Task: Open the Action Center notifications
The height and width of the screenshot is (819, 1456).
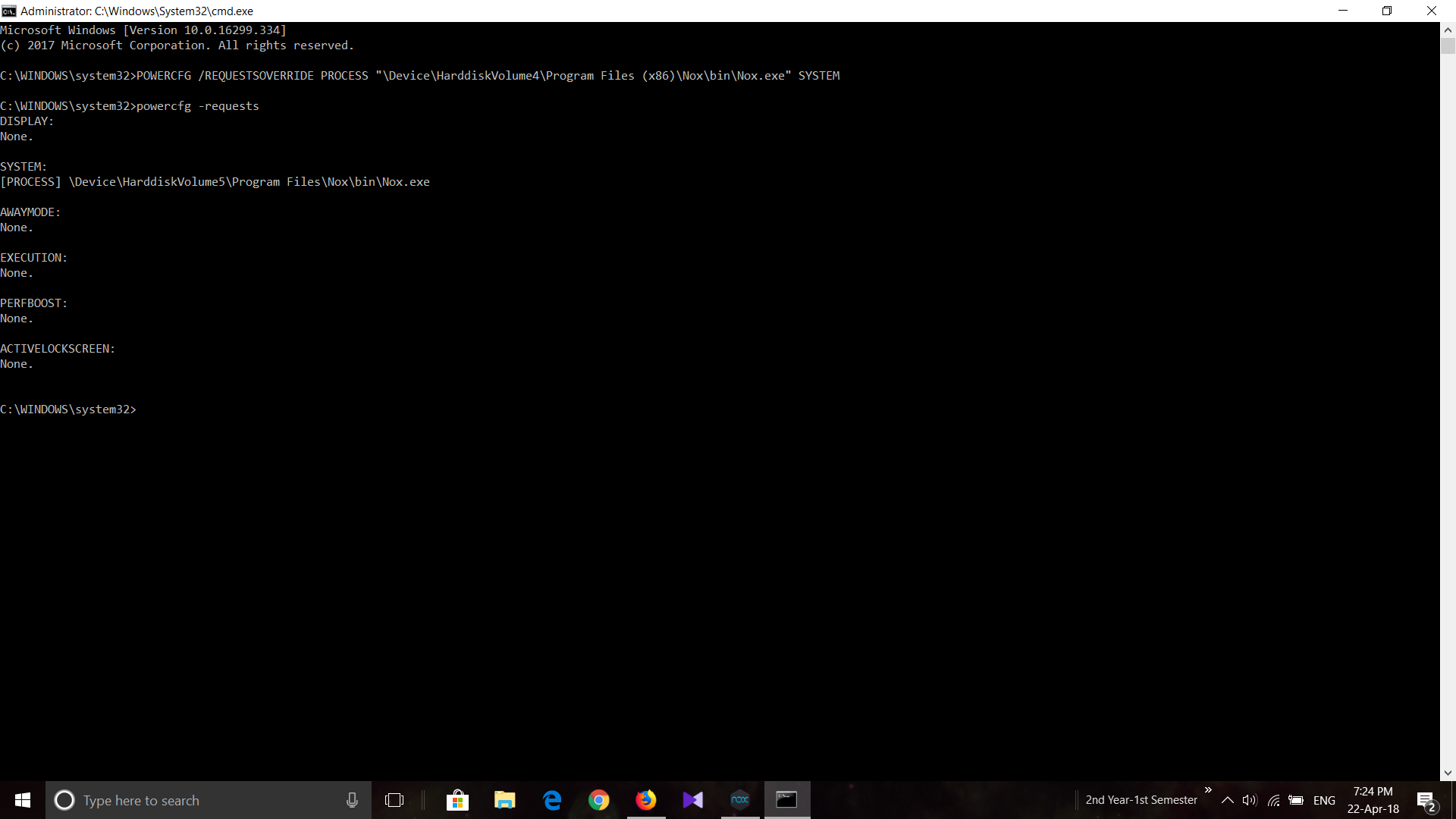Action: (1426, 800)
